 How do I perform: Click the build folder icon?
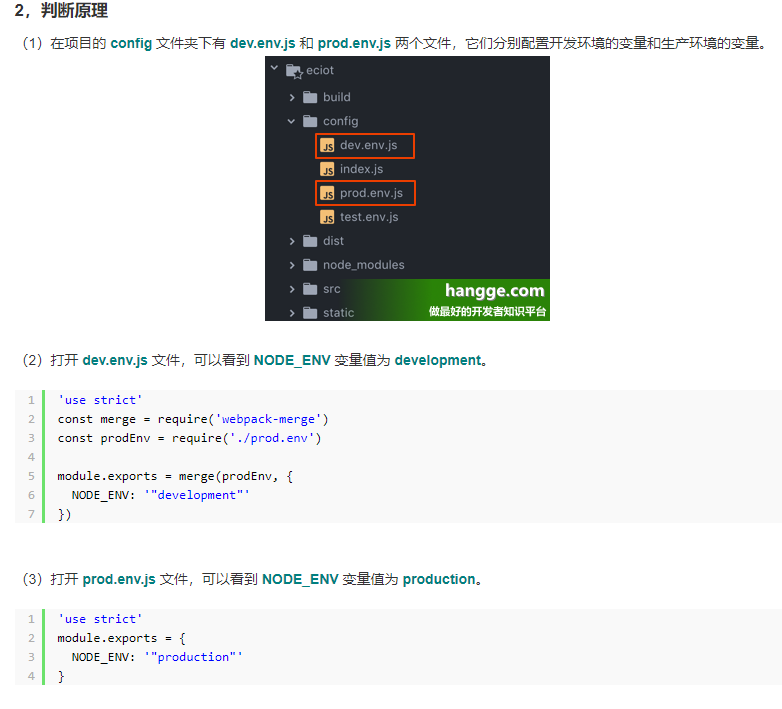pyautogui.click(x=310, y=97)
